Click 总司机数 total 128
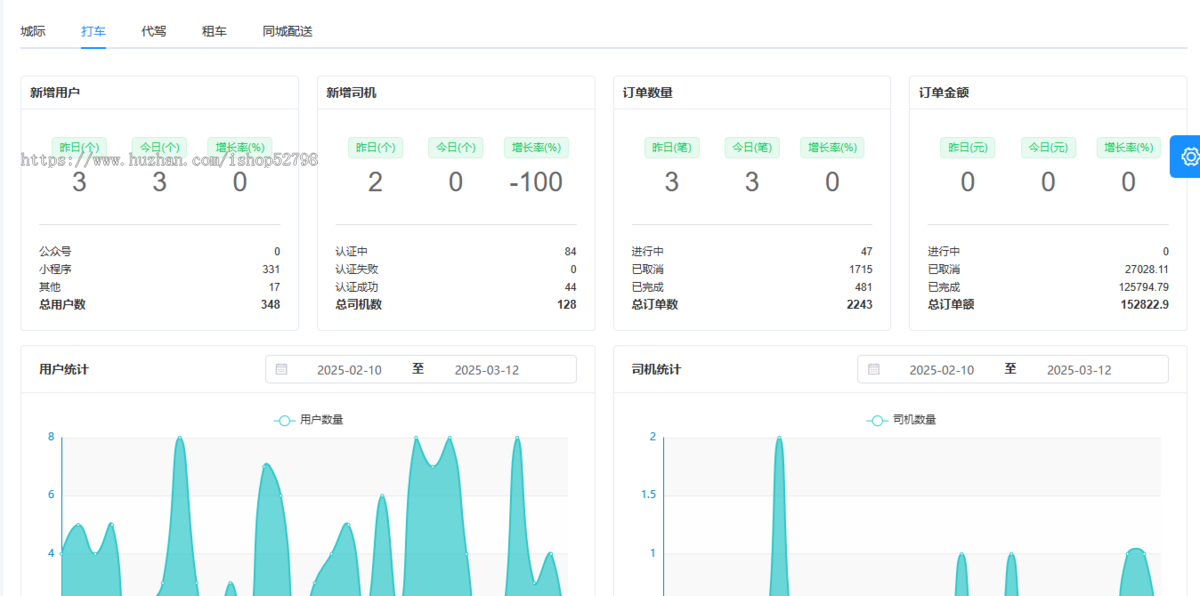The height and width of the screenshot is (596, 1200). coord(566,305)
